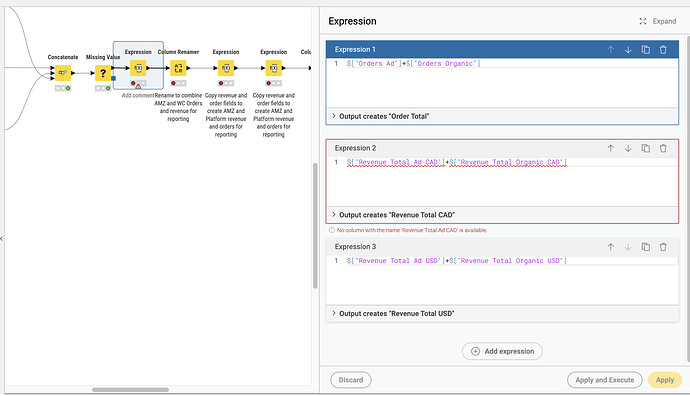Screen dimensions: 690x396
Task: Click into Expression 2 code editor
Action: 502,181
